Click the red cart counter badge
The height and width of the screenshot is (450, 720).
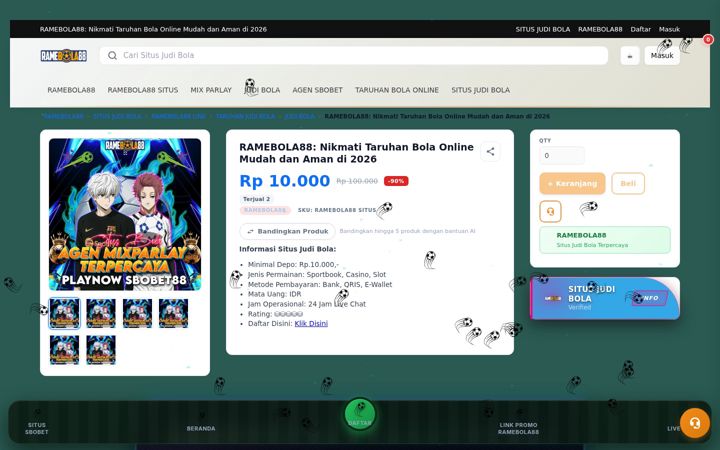click(x=708, y=39)
